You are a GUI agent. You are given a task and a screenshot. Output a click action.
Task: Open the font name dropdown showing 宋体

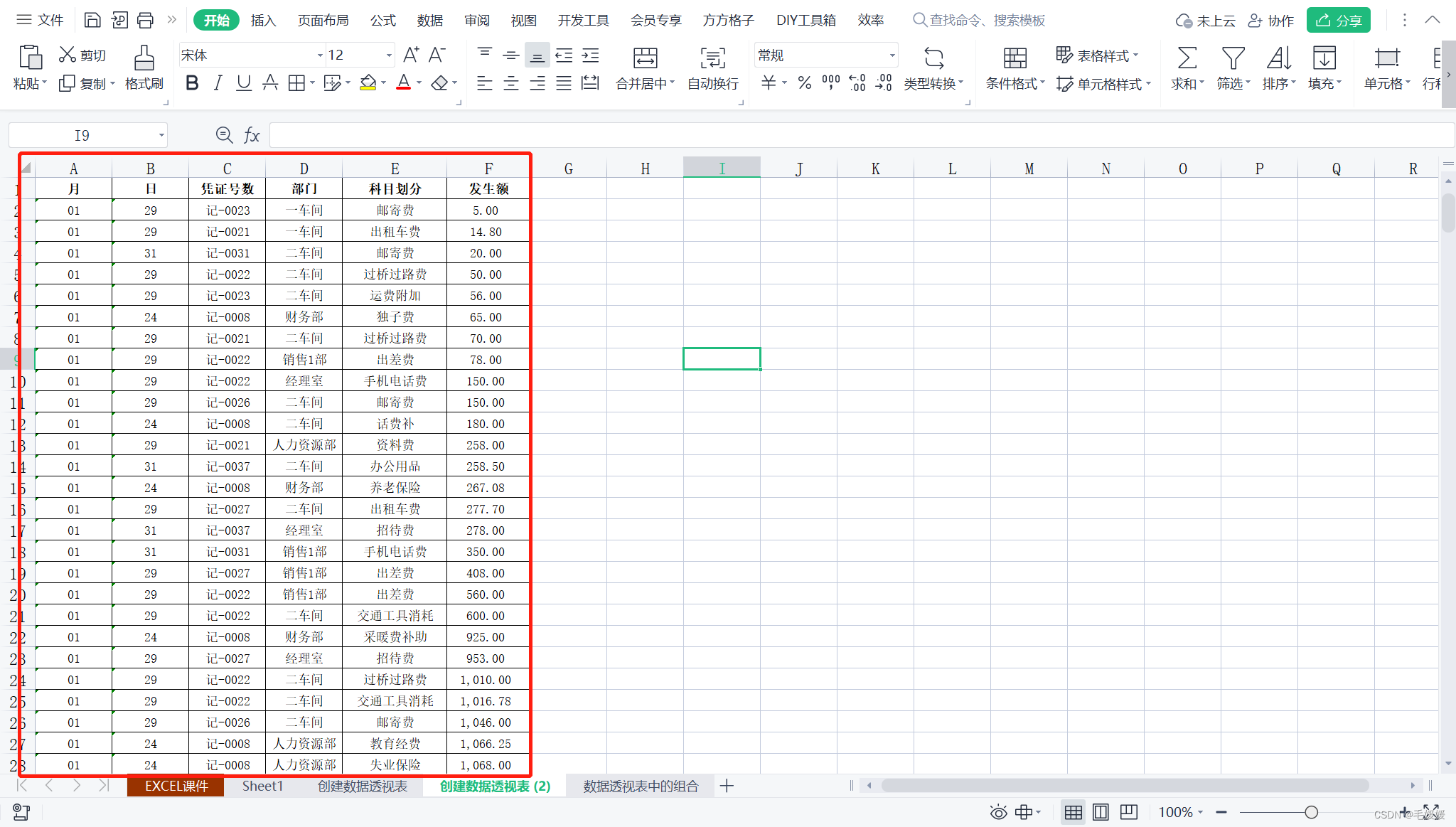pyautogui.click(x=319, y=55)
